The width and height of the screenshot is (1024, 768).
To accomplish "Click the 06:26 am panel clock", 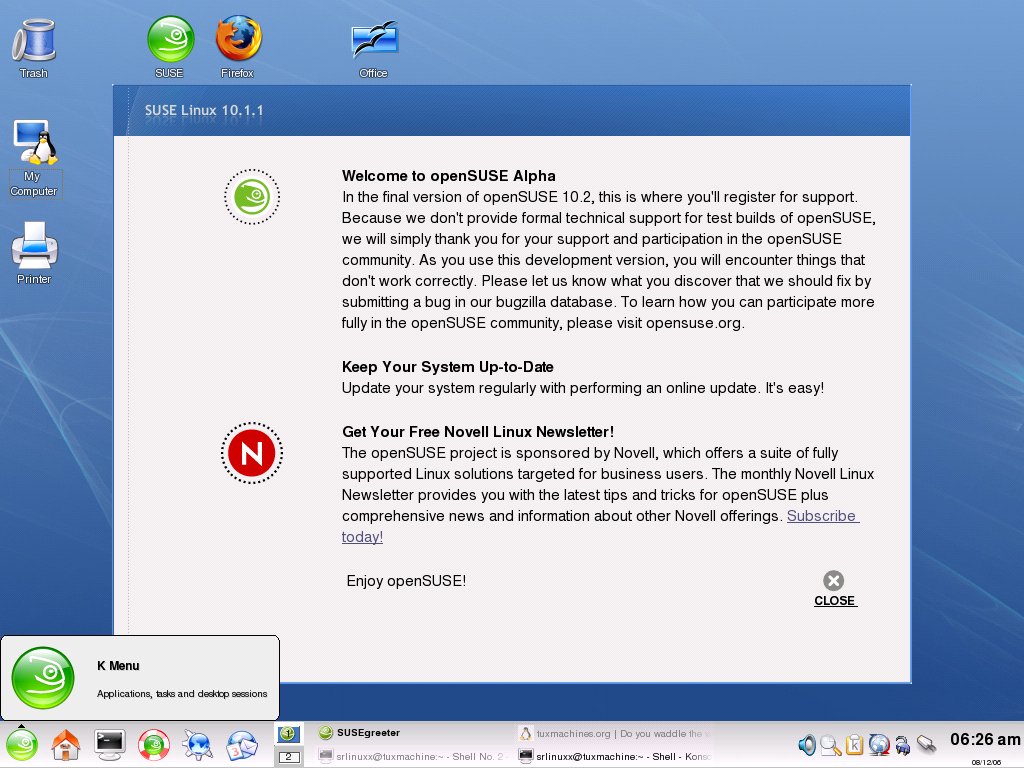I will click(x=985, y=739).
